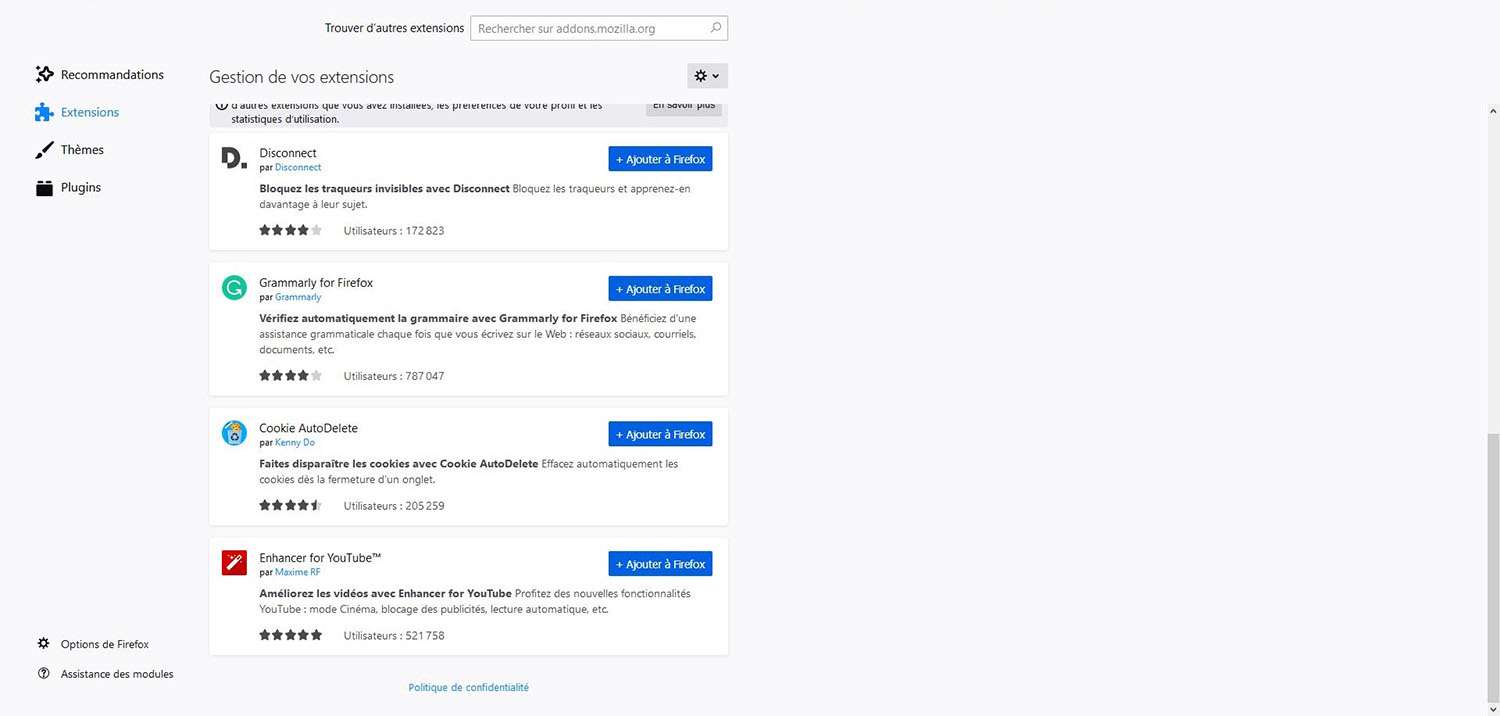Open the Politique de confidentialité link
Viewport: 1500px width, 716px height.
[x=468, y=688]
